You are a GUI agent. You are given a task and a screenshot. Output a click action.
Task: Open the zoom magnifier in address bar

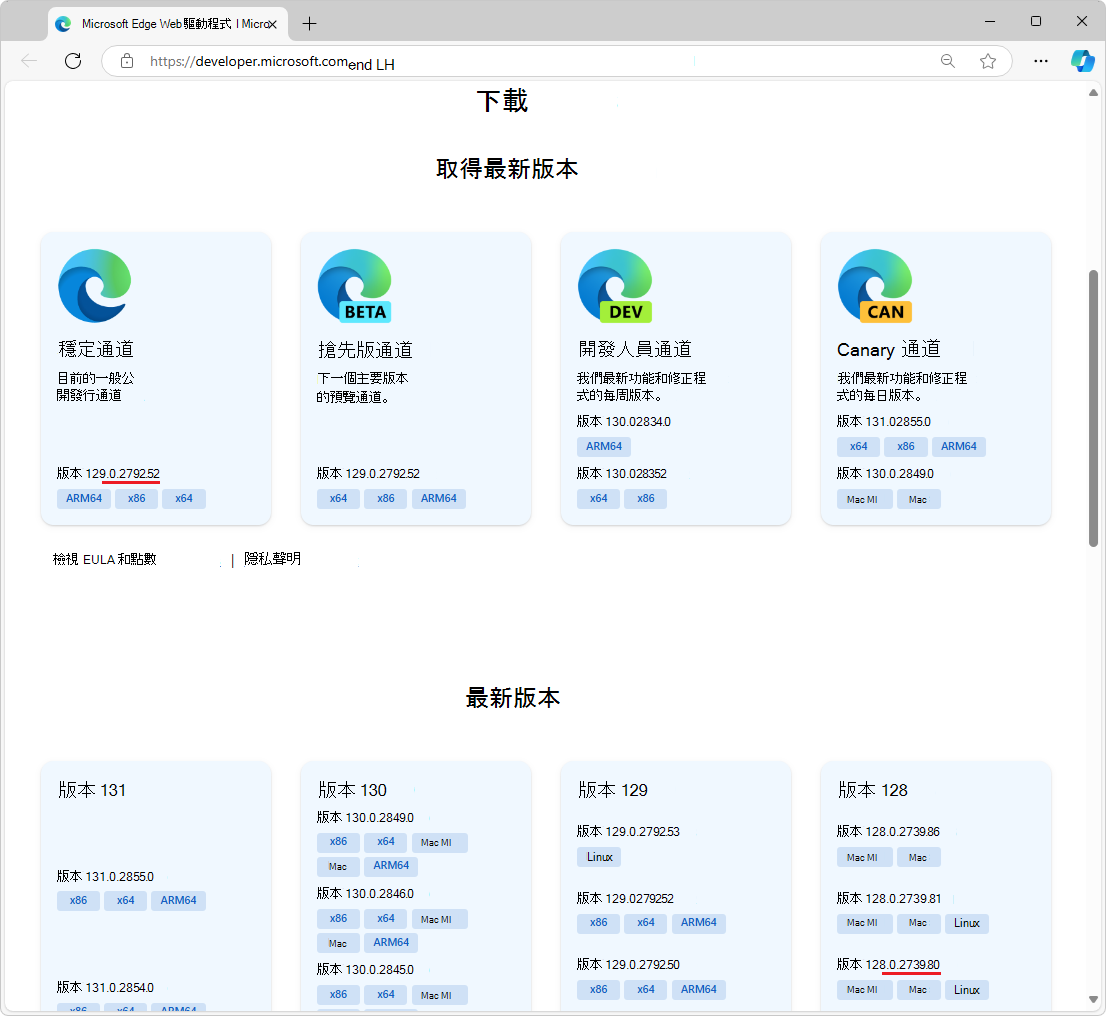(x=947, y=61)
